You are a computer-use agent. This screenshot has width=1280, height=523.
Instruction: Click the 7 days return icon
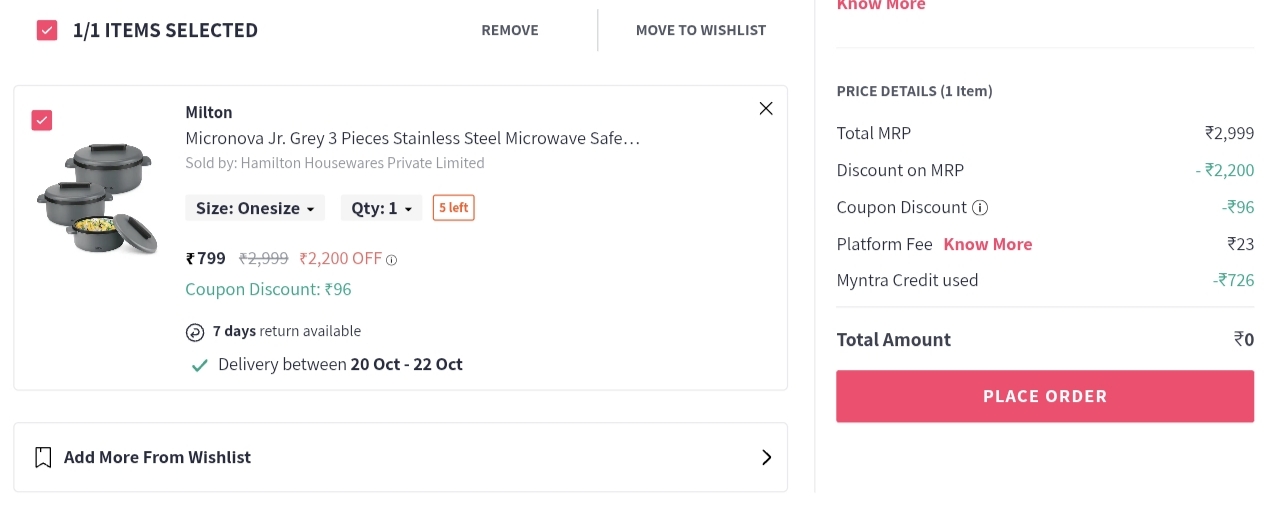[x=195, y=332]
